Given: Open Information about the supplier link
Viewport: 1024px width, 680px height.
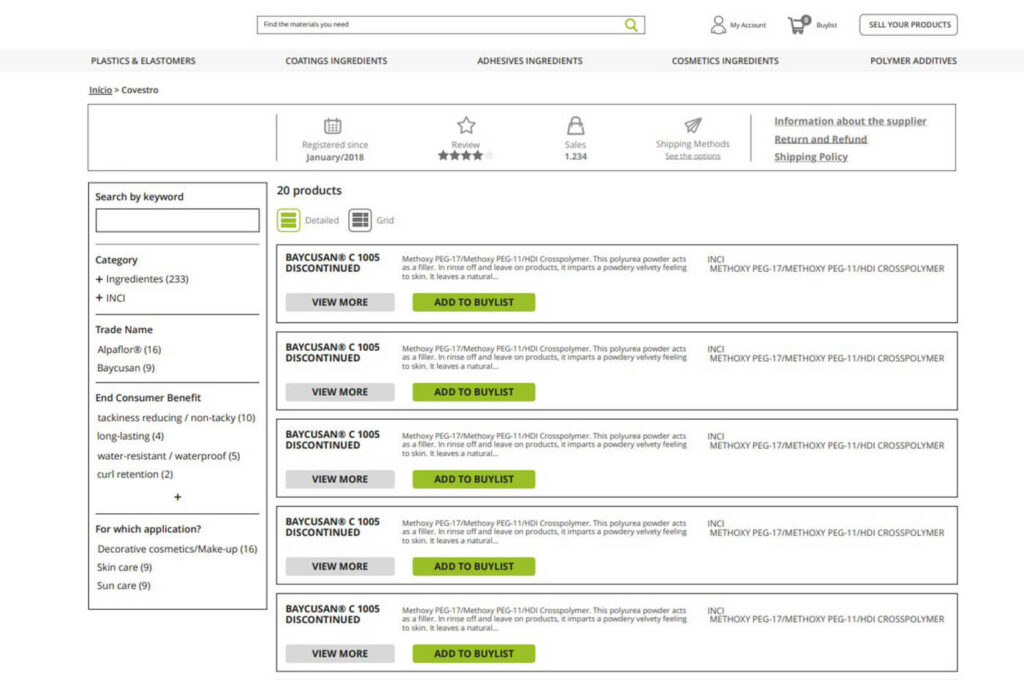Looking at the screenshot, I should (x=850, y=121).
